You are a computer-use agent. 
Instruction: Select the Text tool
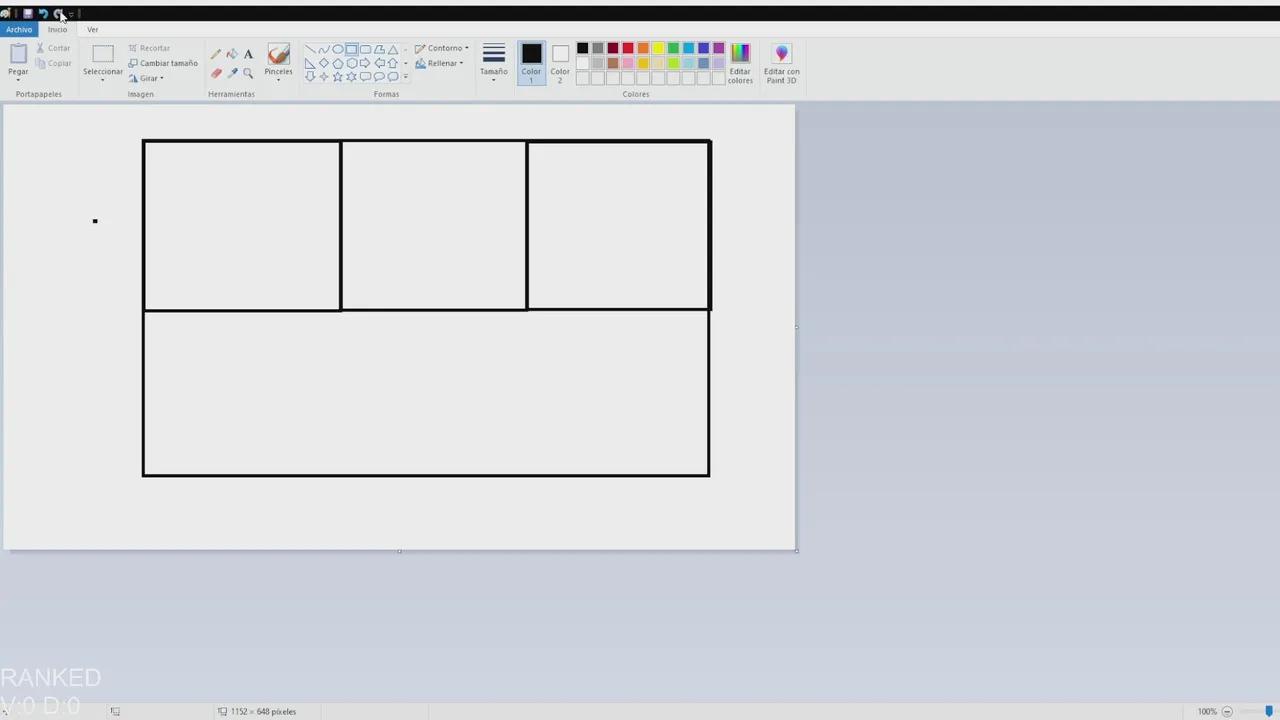(248, 53)
